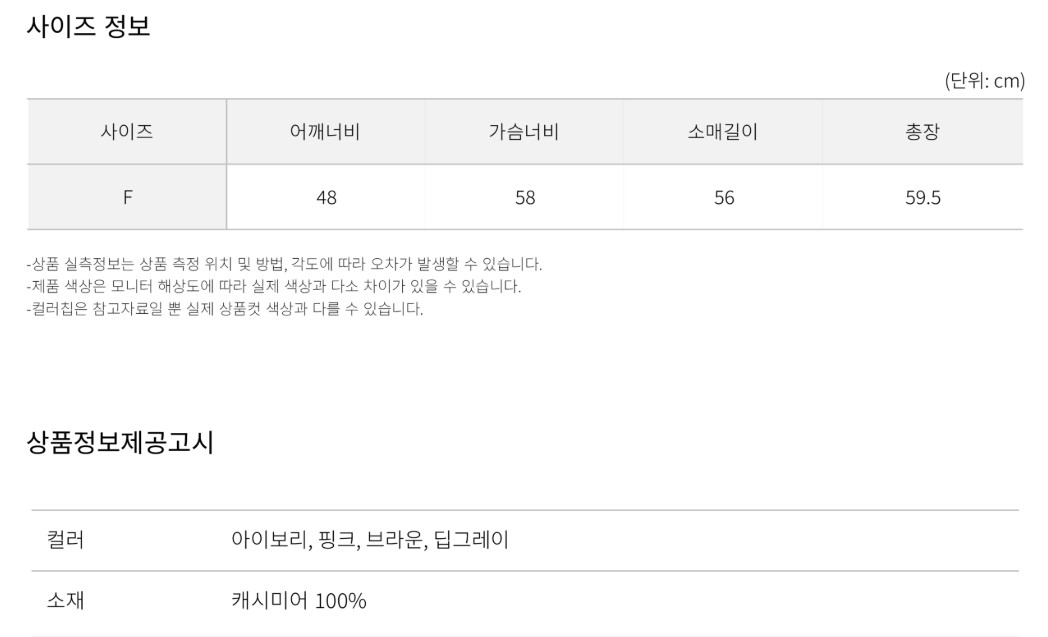The width and height of the screenshot is (1048, 637).
Task: Click the 가슴너비 column header
Action: (x=525, y=132)
